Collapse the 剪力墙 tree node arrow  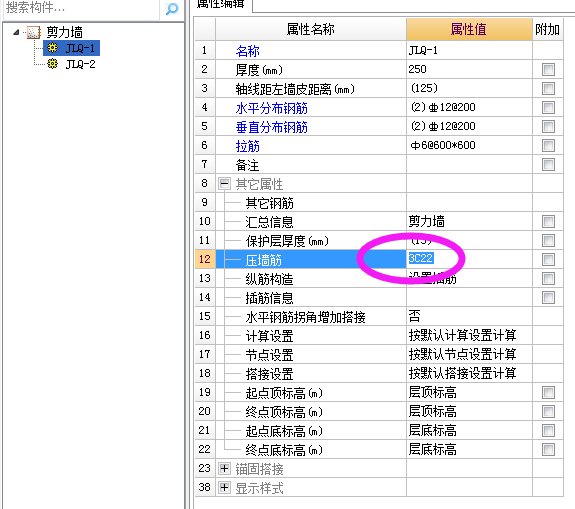click(16, 32)
